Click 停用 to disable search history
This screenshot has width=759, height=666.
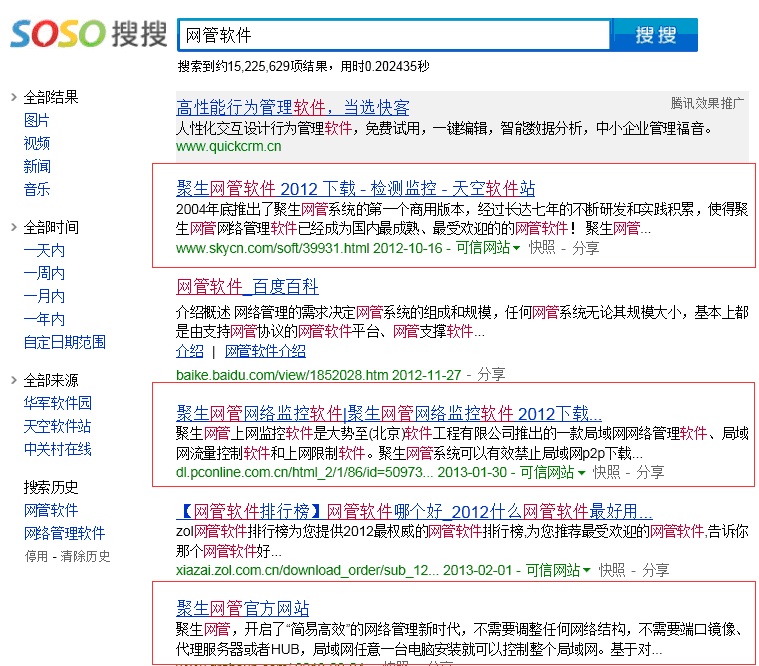coord(36,557)
